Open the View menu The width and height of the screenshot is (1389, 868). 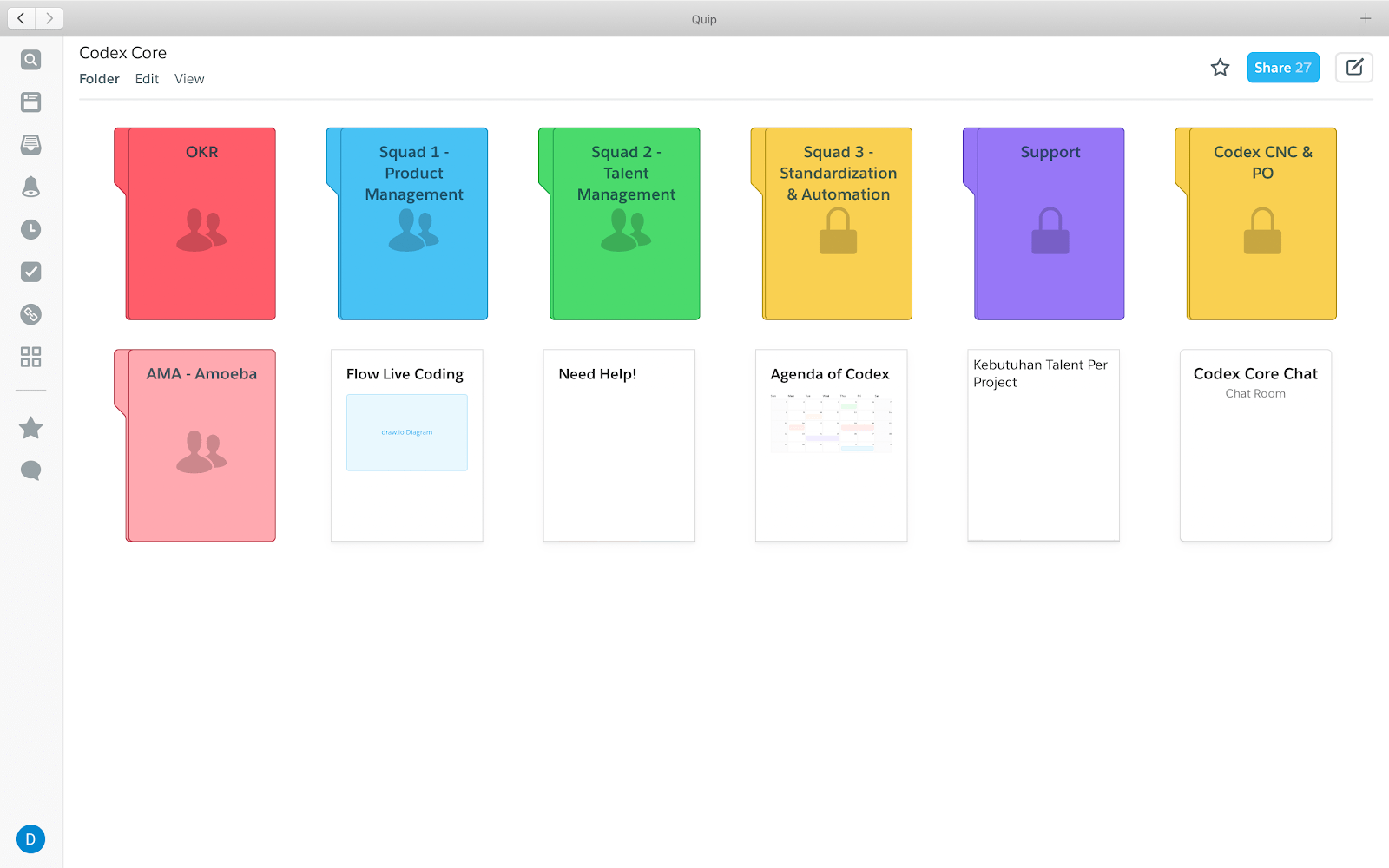(189, 79)
